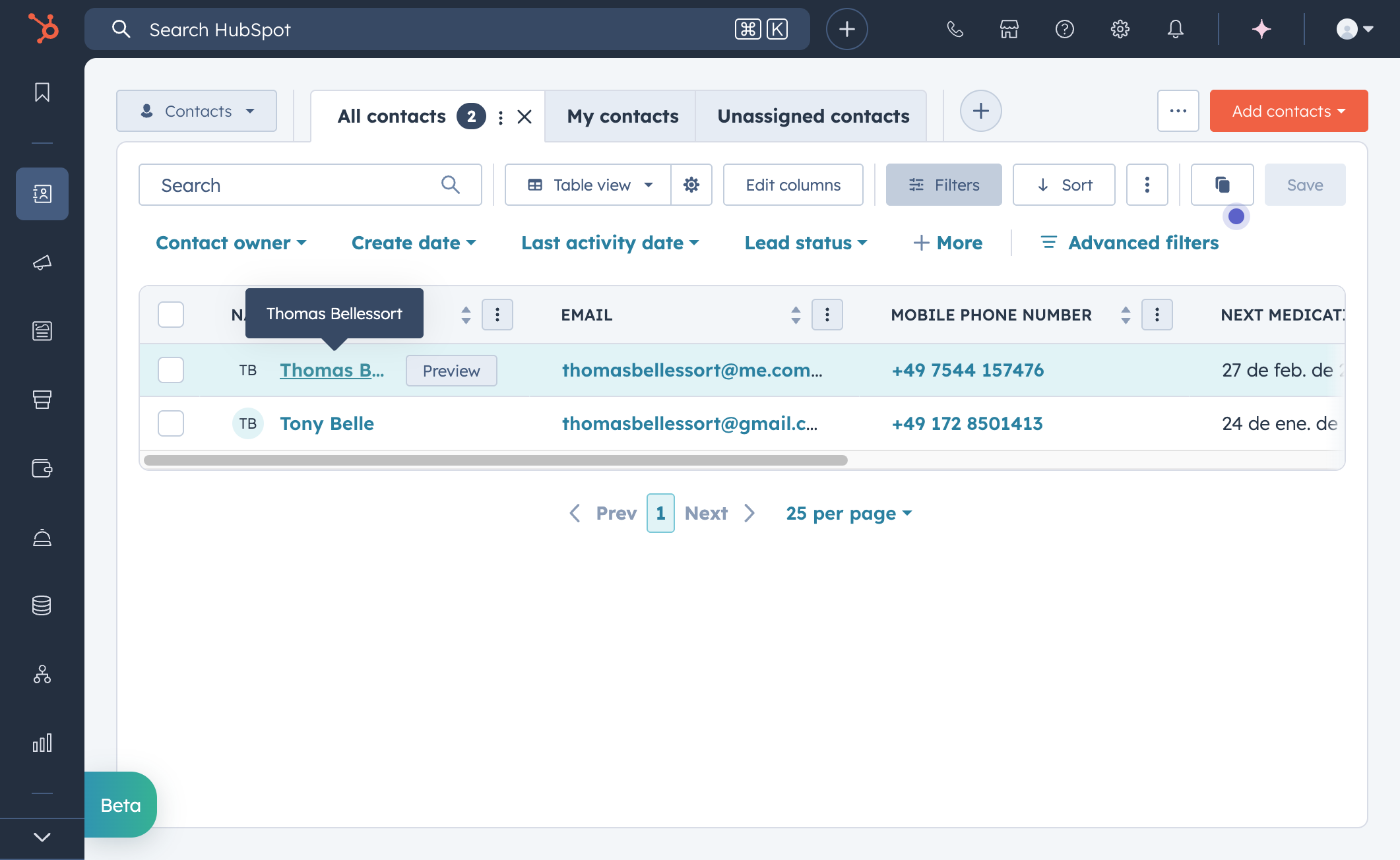Open the Last activity date filter dropdown
1400x860 pixels.
click(610, 243)
